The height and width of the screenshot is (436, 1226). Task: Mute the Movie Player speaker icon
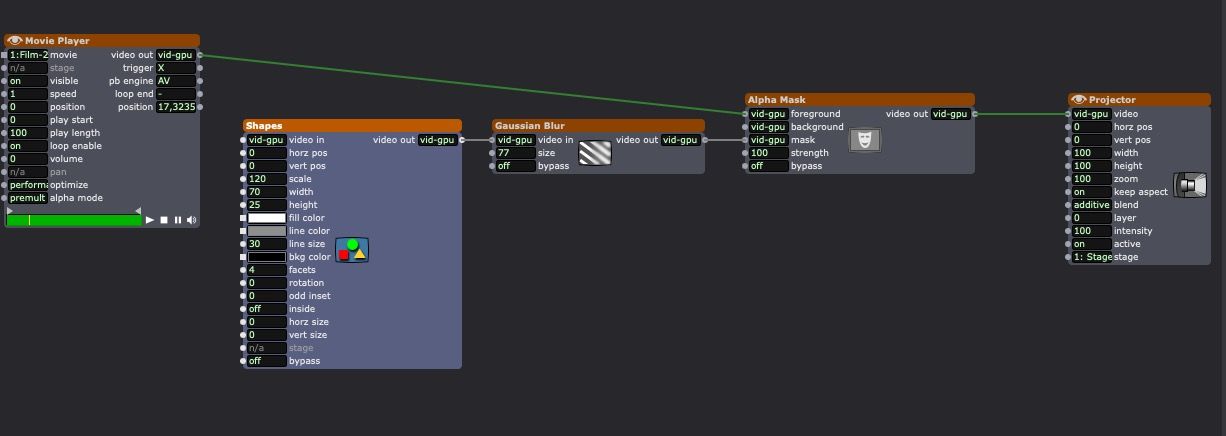(191, 220)
